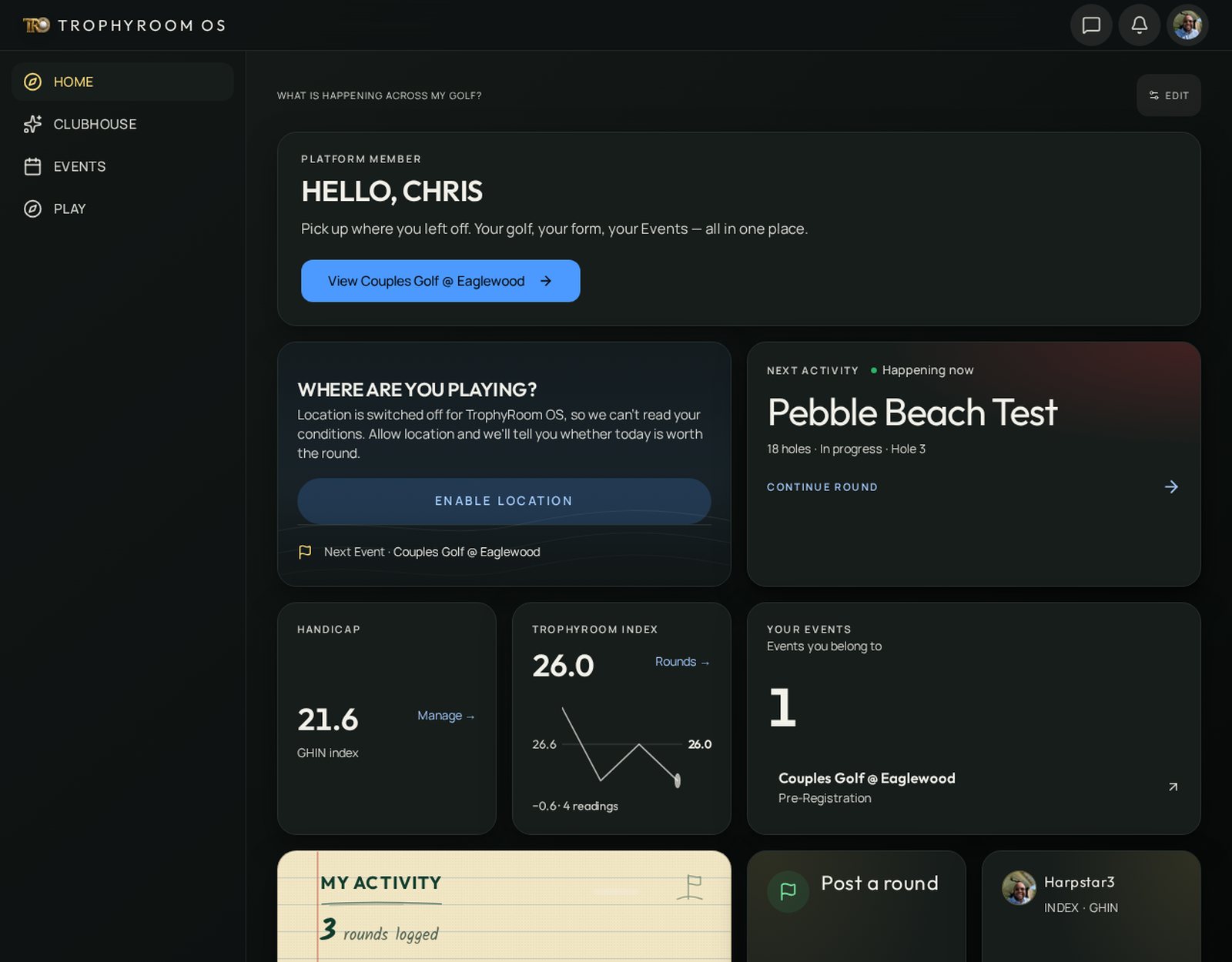Click the 26.0 TrophyRoom Index value

563,666
